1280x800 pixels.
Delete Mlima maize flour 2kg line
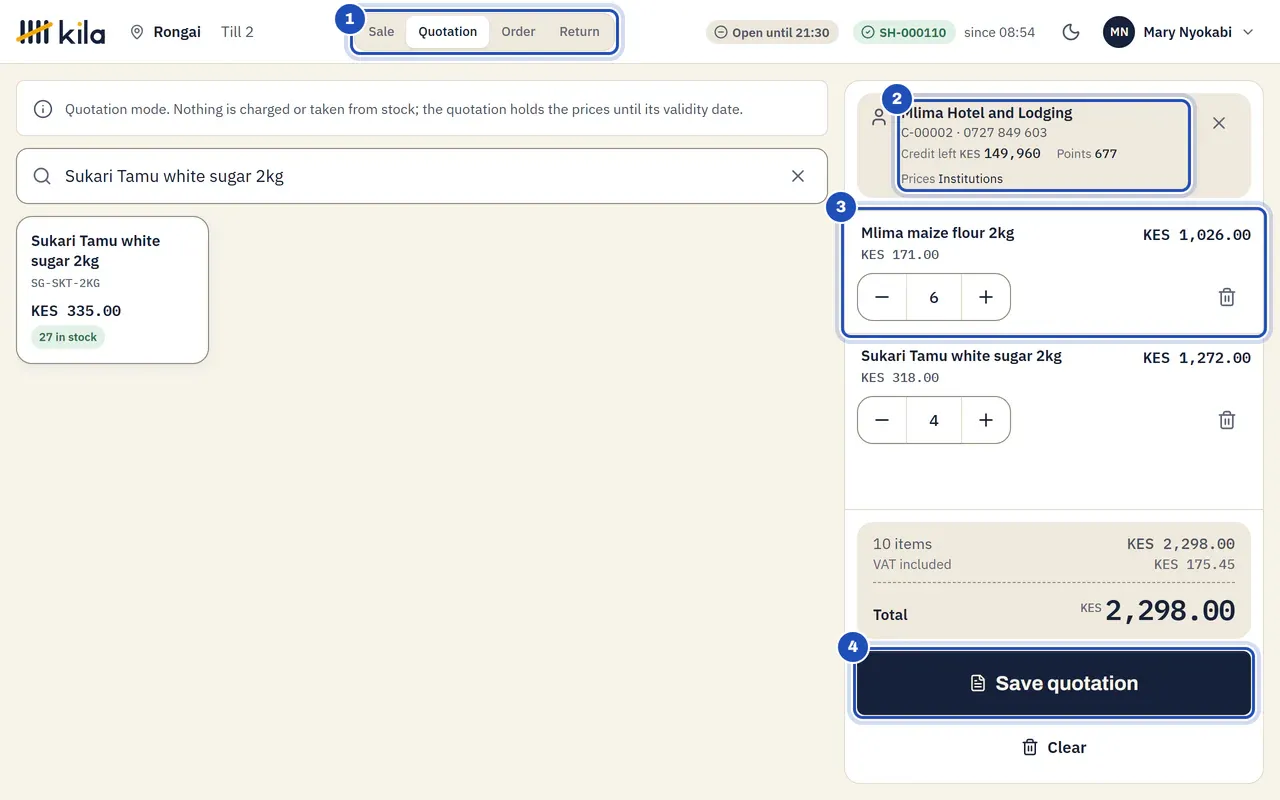click(1227, 297)
